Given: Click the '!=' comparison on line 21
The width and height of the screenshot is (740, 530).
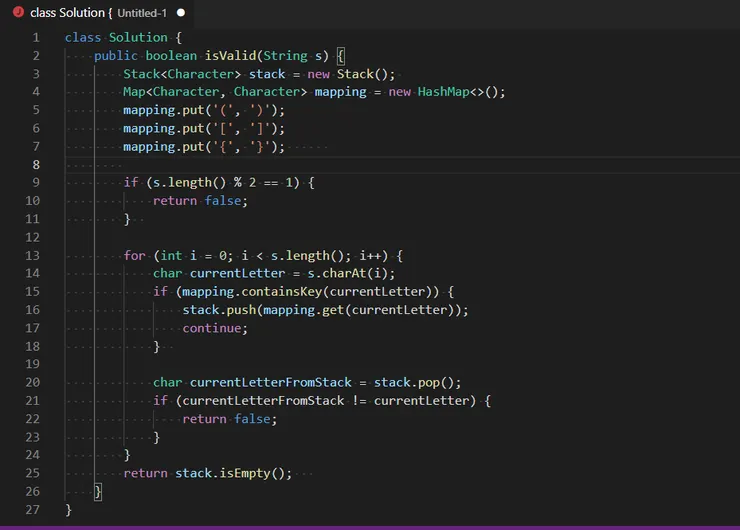Looking at the screenshot, I should (x=359, y=401).
